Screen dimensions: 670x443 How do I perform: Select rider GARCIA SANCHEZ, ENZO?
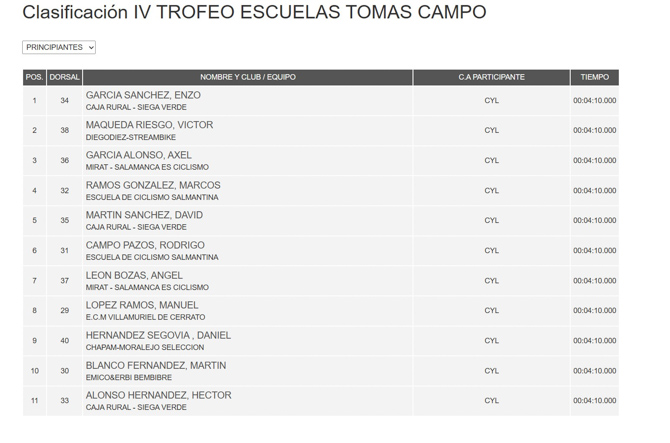tap(143, 95)
